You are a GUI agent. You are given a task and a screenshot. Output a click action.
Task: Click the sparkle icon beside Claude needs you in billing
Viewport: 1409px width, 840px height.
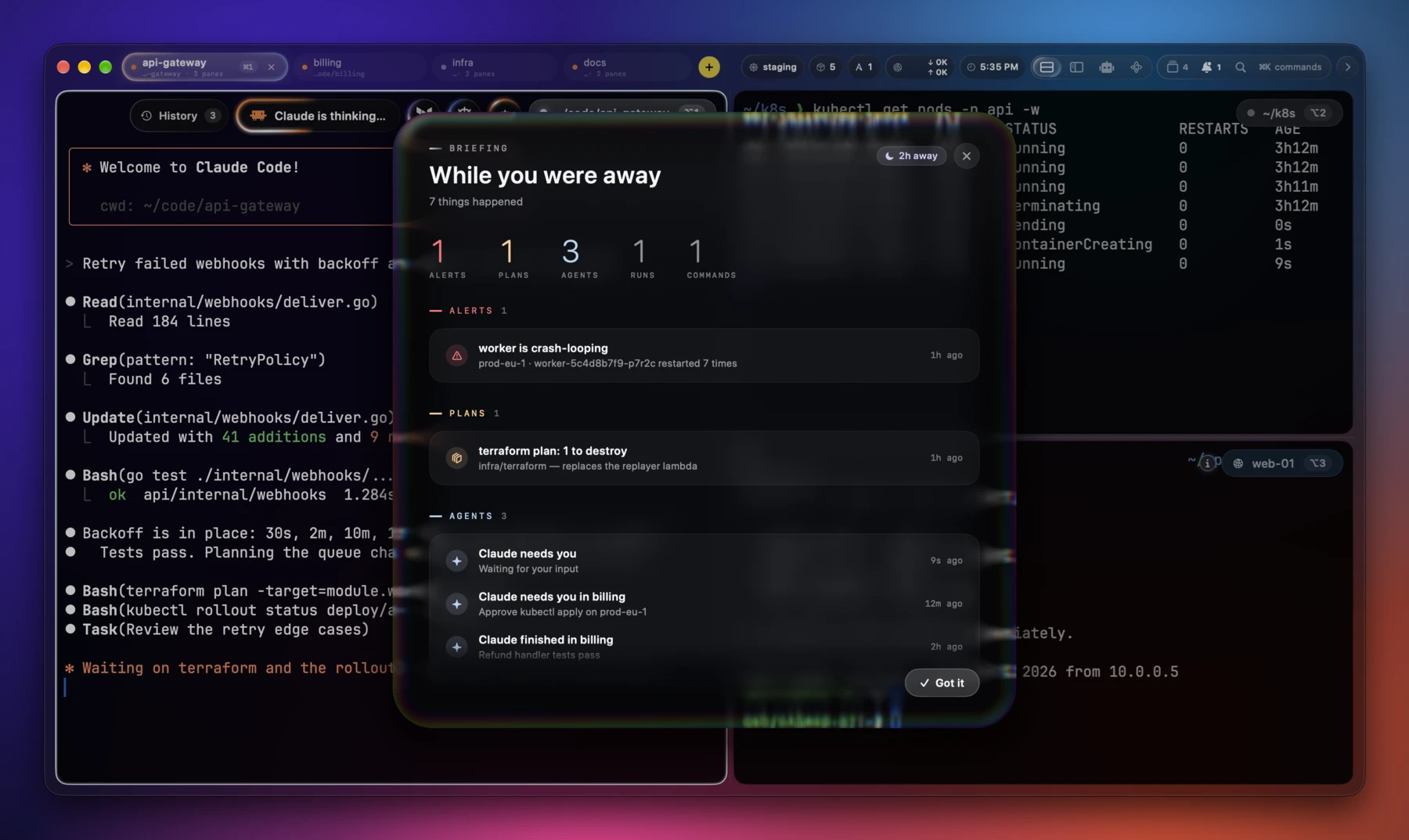point(456,604)
